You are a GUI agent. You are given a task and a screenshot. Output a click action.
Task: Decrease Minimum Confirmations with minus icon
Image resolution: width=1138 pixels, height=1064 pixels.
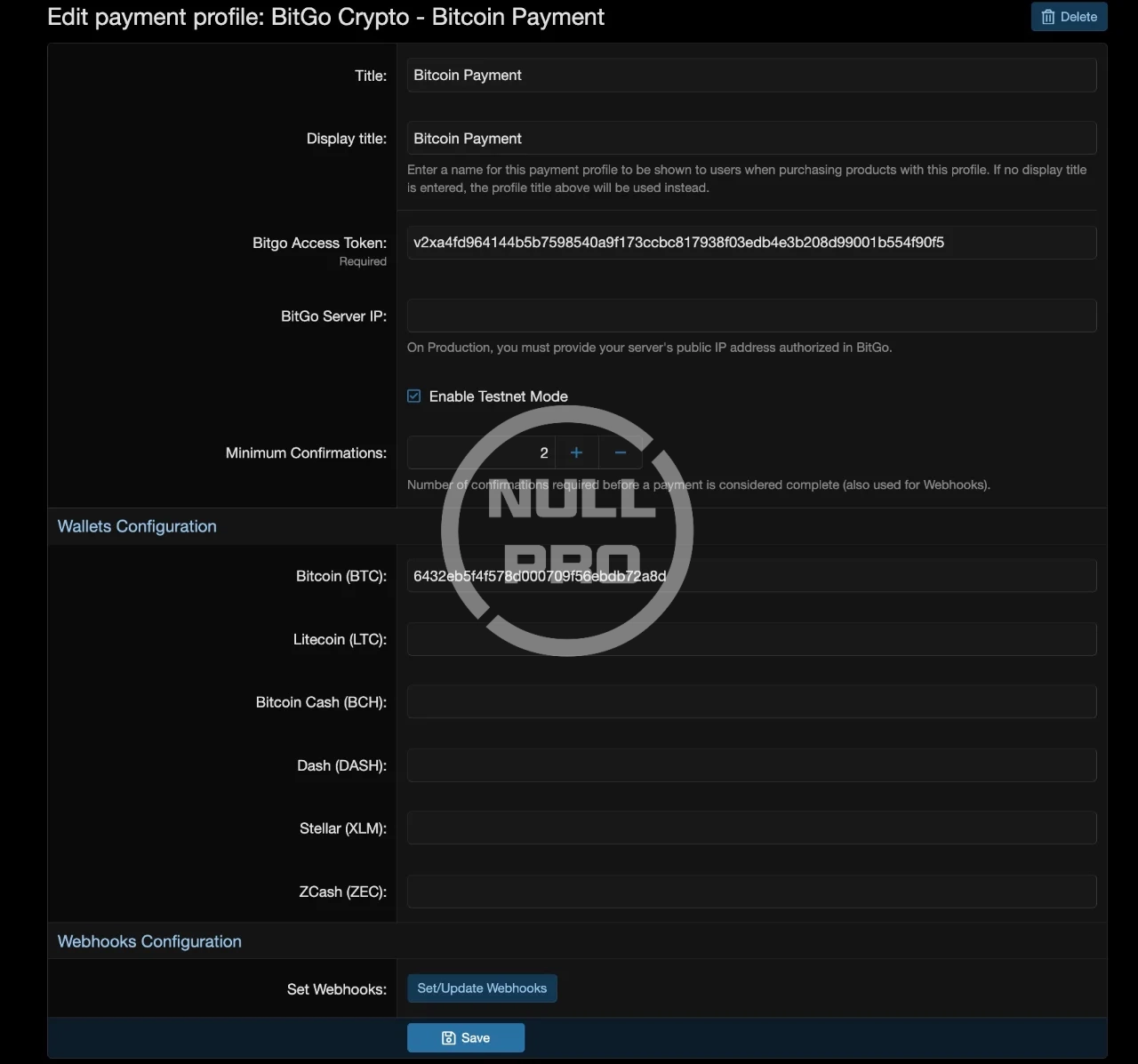(x=621, y=452)
